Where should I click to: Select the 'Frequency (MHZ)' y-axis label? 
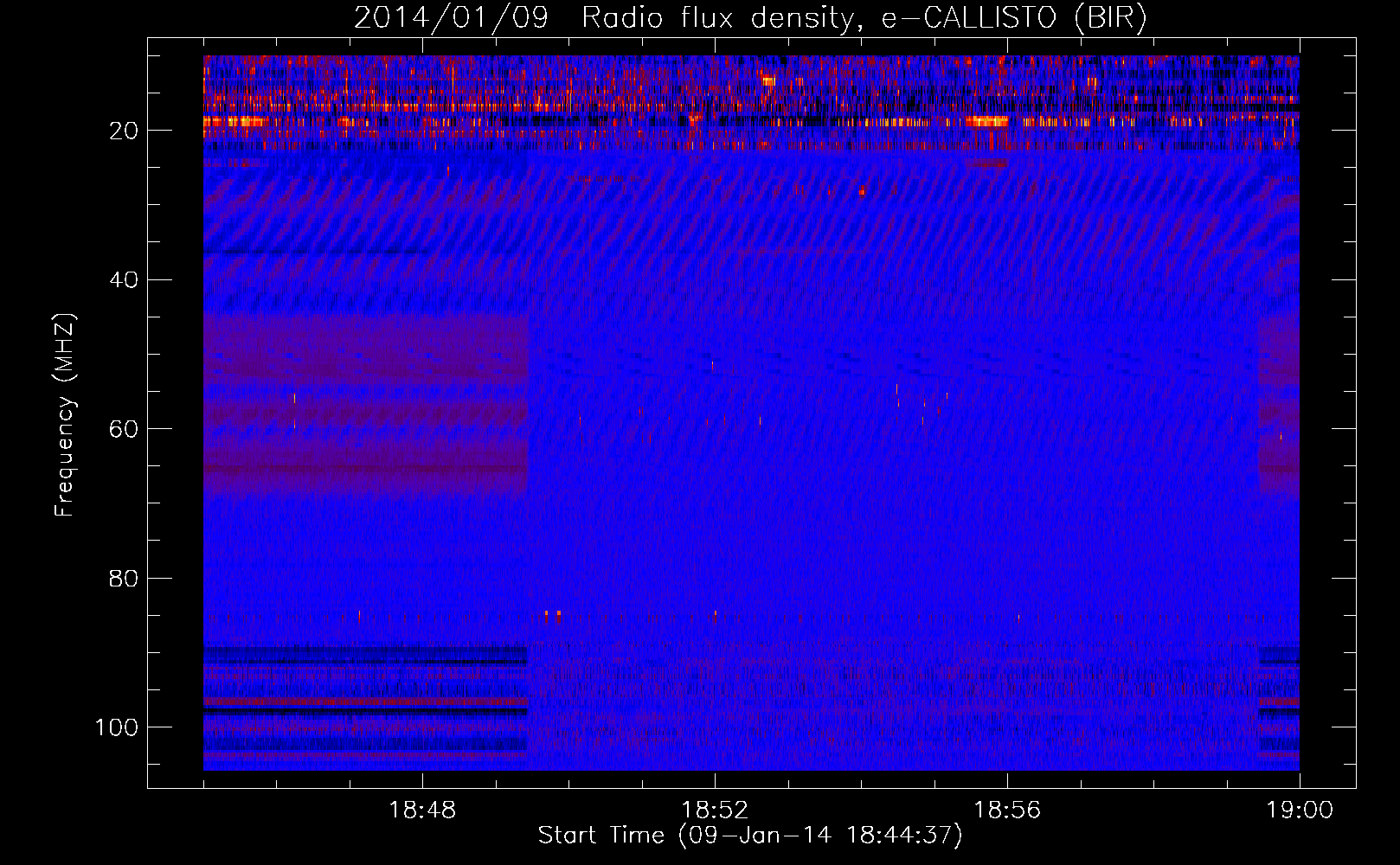(x=65, y=414)
